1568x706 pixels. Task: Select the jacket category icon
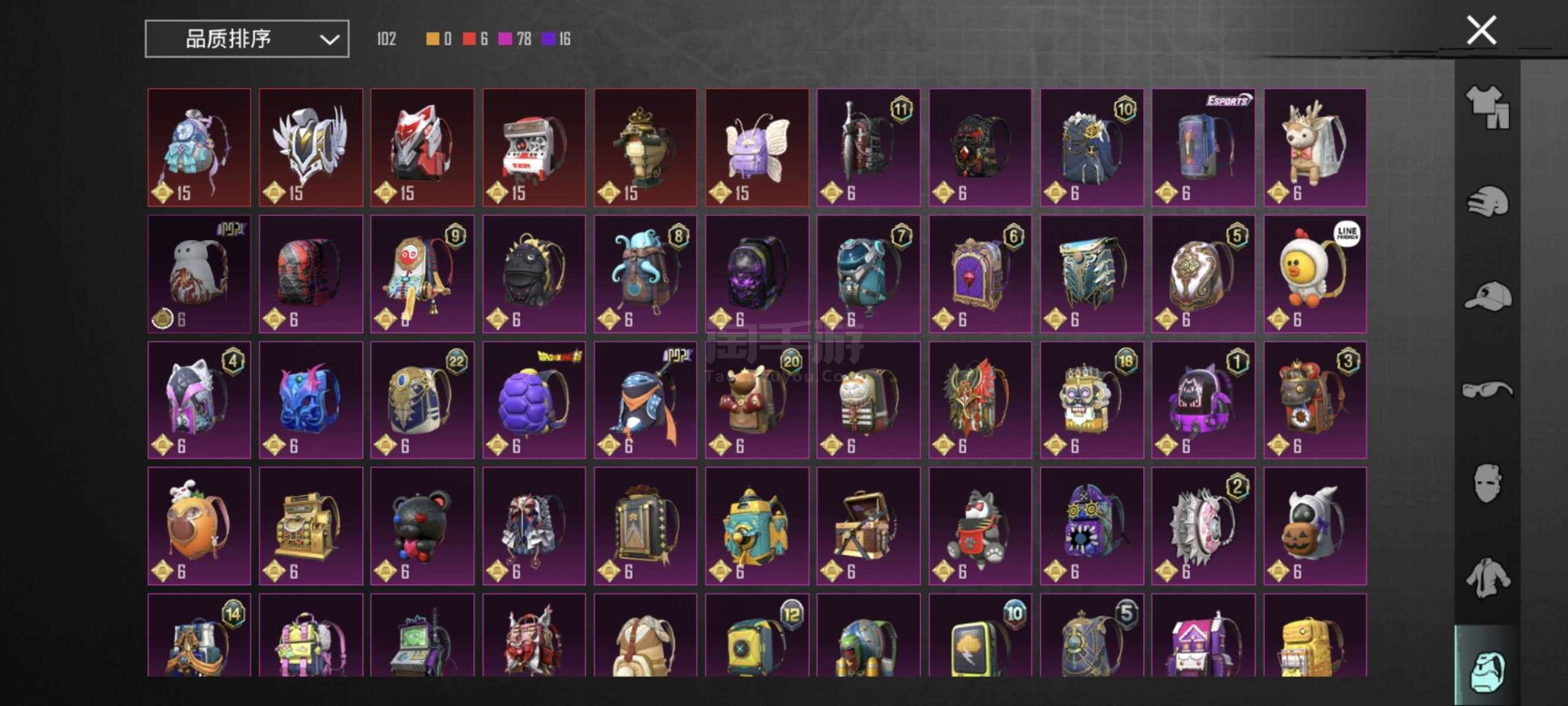pos(1487,577)
